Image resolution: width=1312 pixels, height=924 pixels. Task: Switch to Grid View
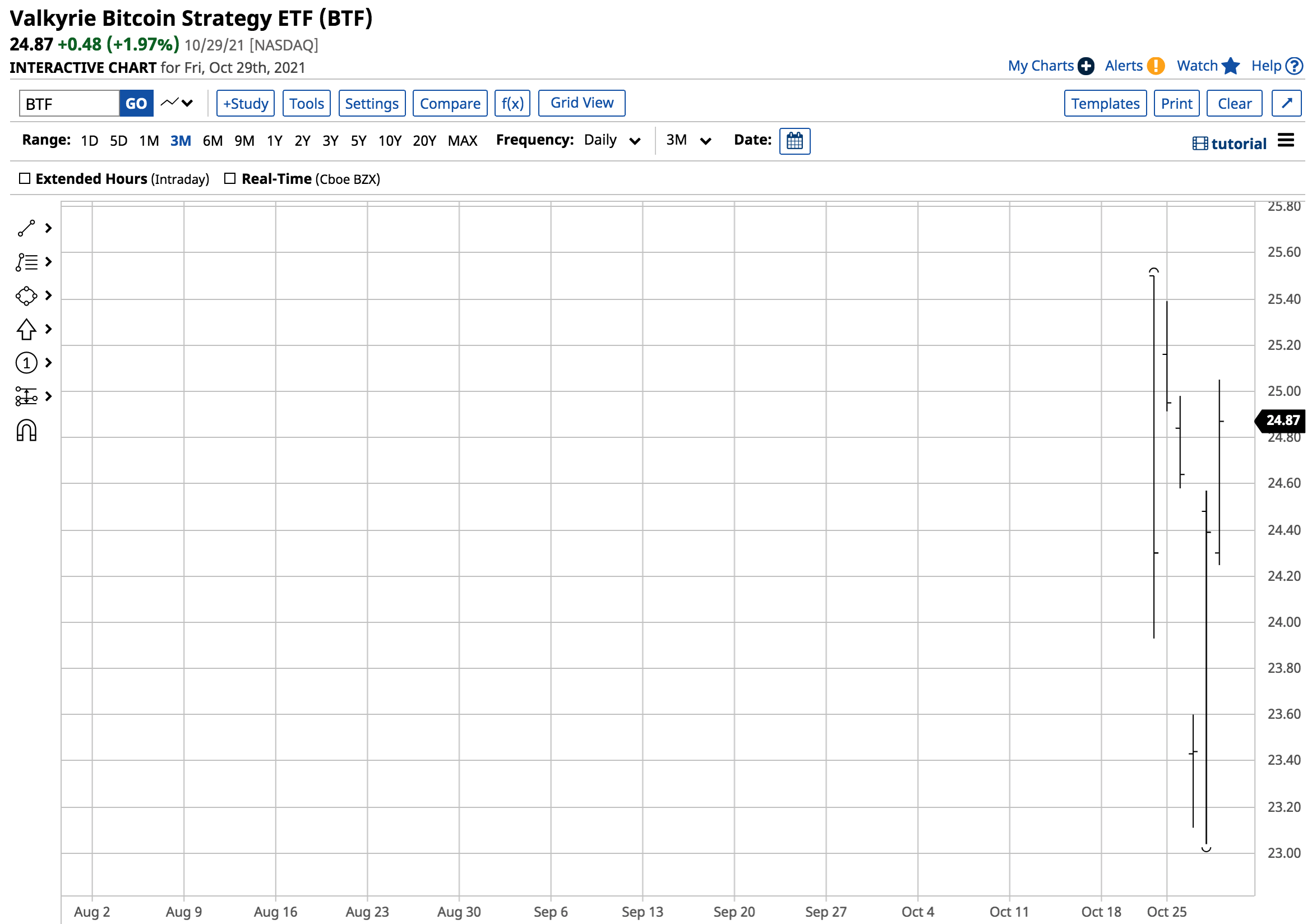click(582, 103)
